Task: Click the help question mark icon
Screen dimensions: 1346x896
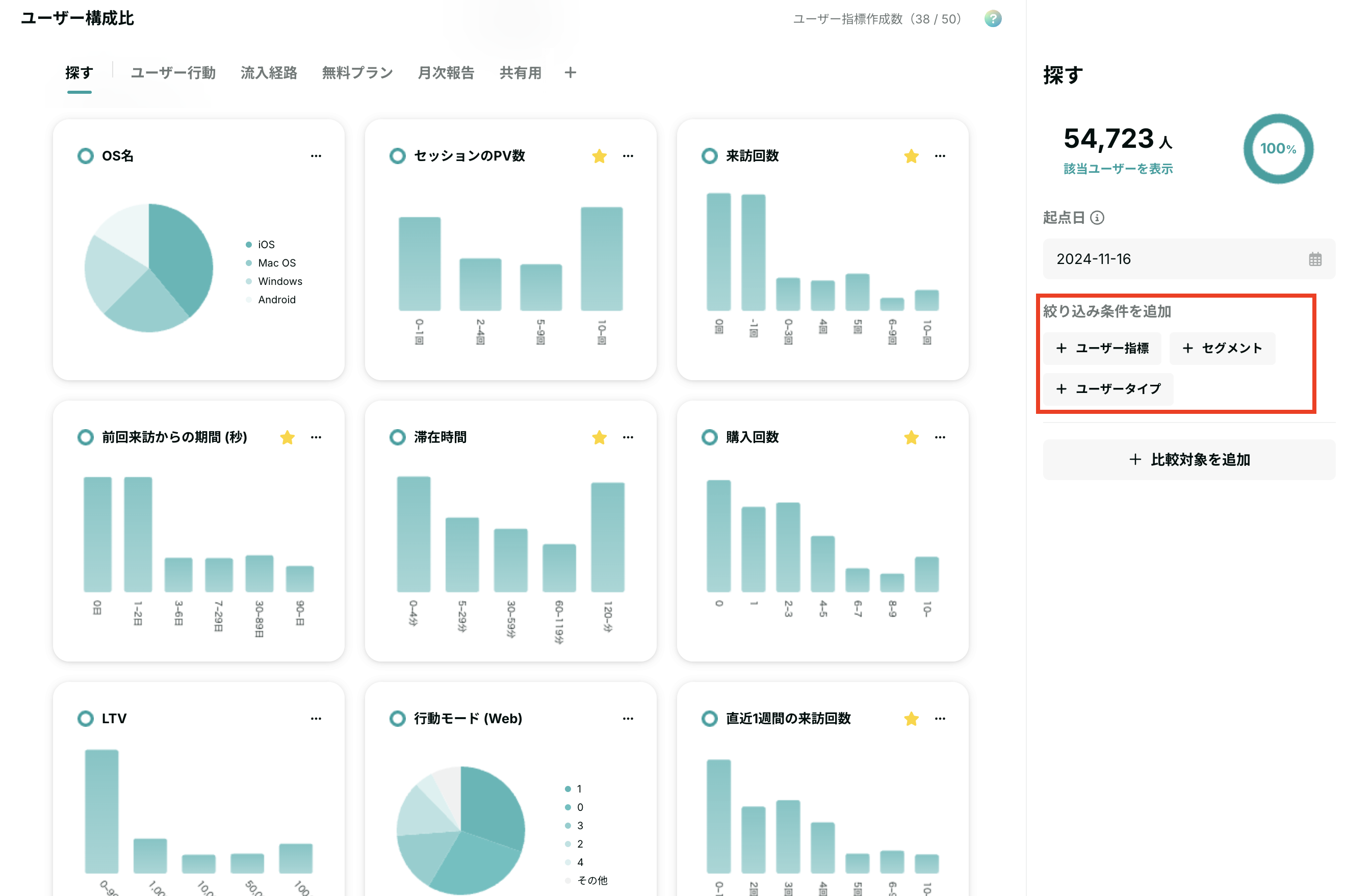Action: [993, 19]
